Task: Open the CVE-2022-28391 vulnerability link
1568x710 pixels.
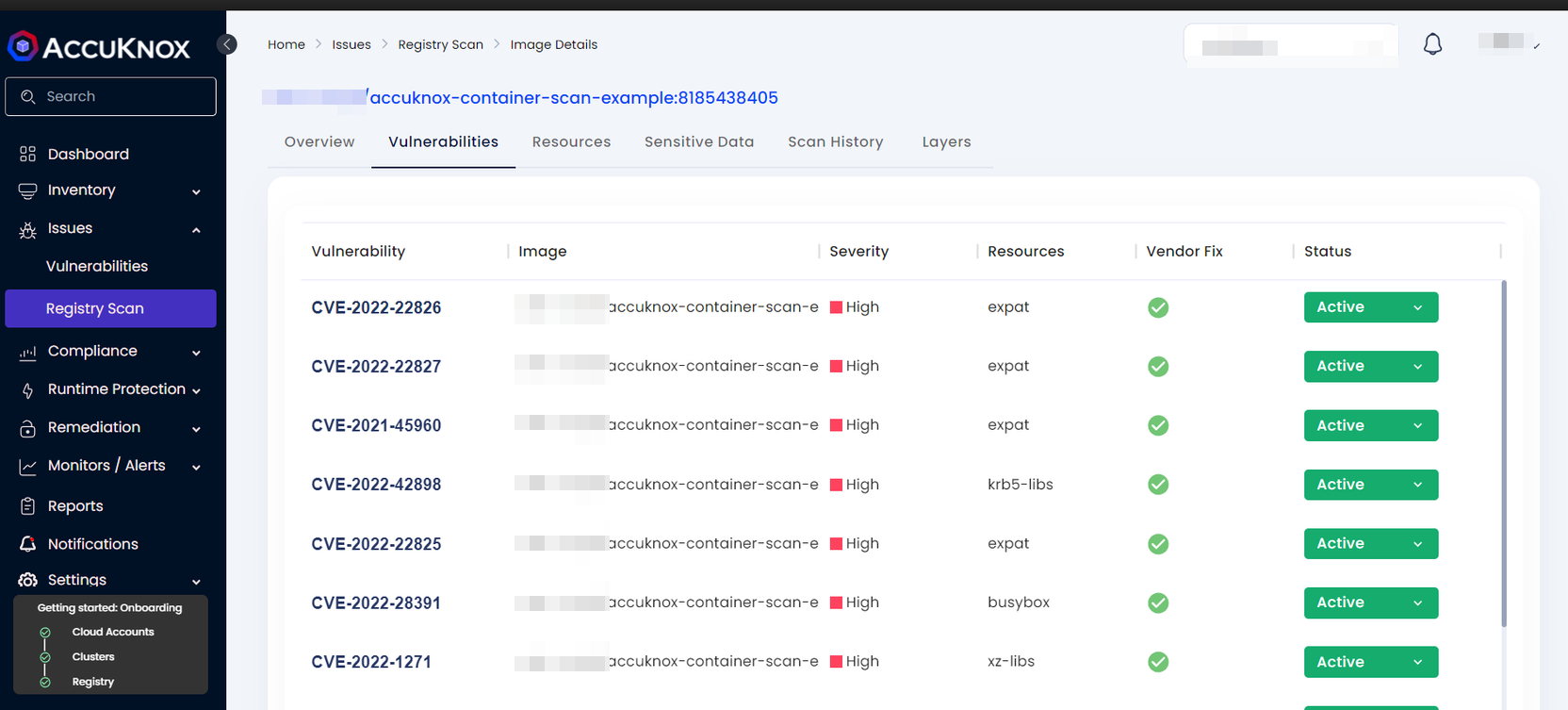Action: [x=376, y=603]
